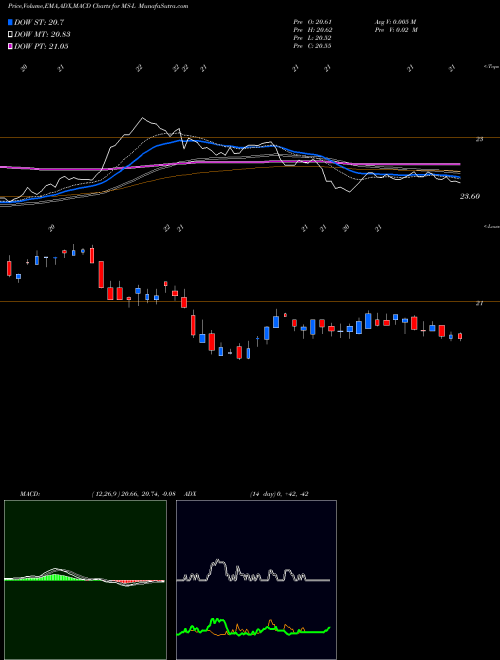This screenshot has height=660, width=500.
Task: Click the 21 axis label on candlestick chart
Action: point(479,303)
